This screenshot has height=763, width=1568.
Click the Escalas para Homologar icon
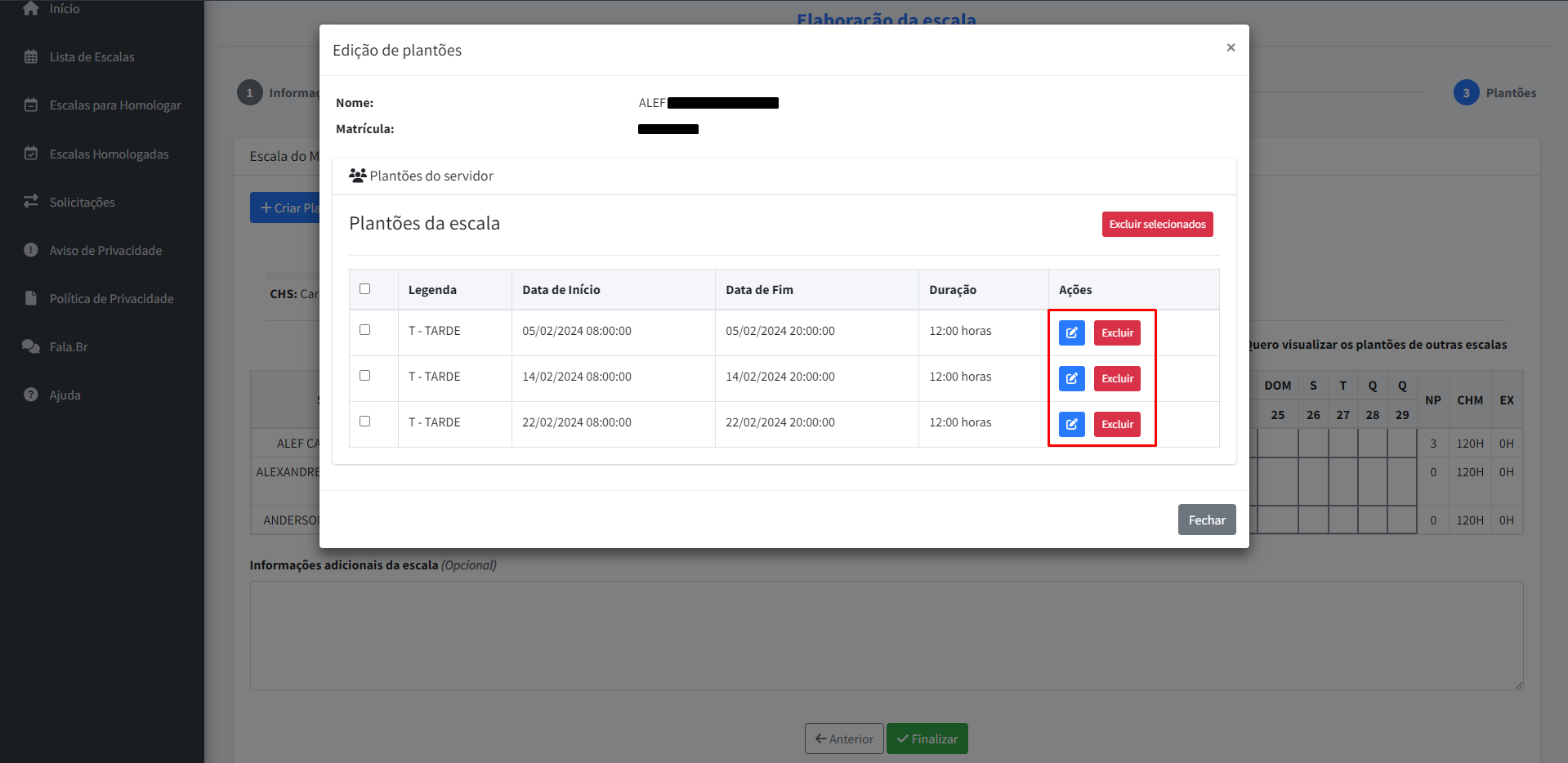(x=31, y=105)
